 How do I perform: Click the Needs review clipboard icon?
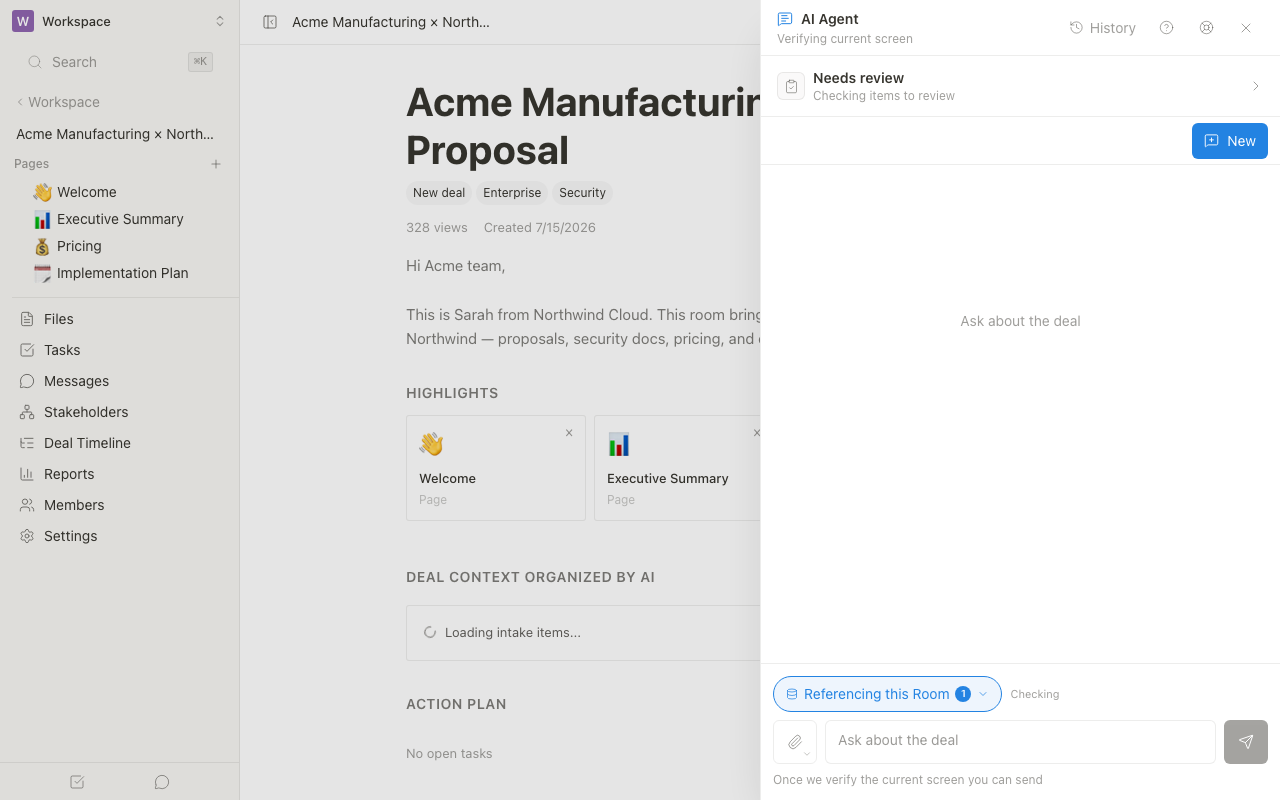(x=791, y=86)
